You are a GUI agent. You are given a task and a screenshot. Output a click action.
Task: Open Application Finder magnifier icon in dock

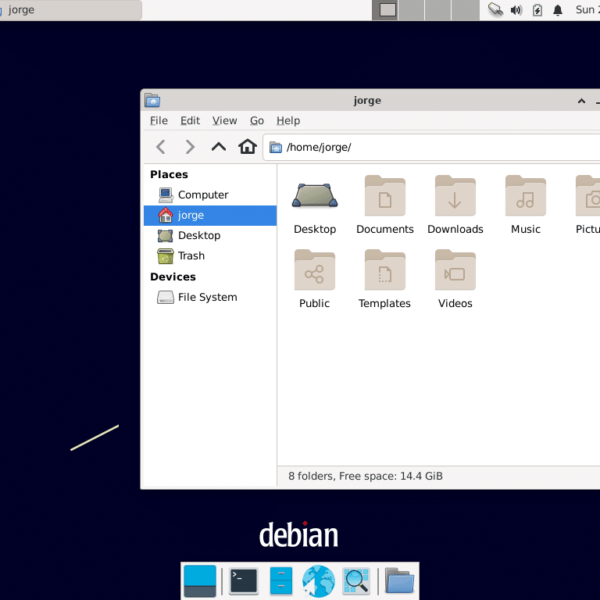click(356, 581)
